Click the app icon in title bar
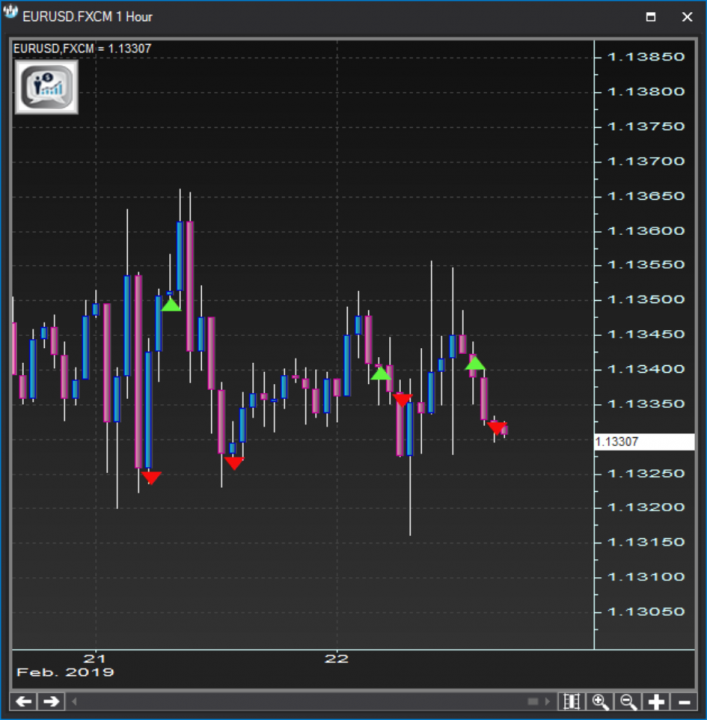The image size is (707, 720). 10,13
